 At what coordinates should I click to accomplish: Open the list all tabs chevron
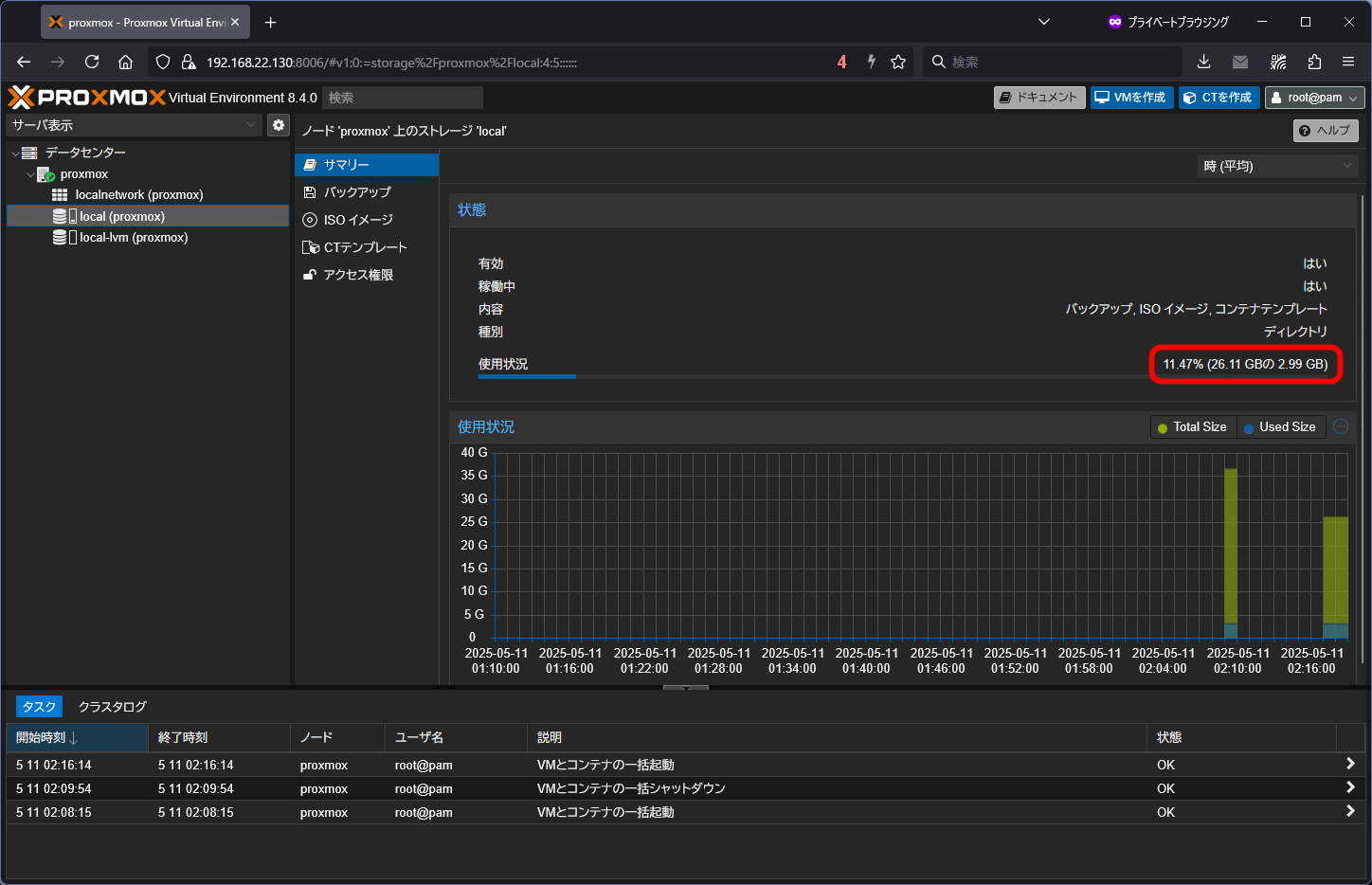coord(1044,22)
